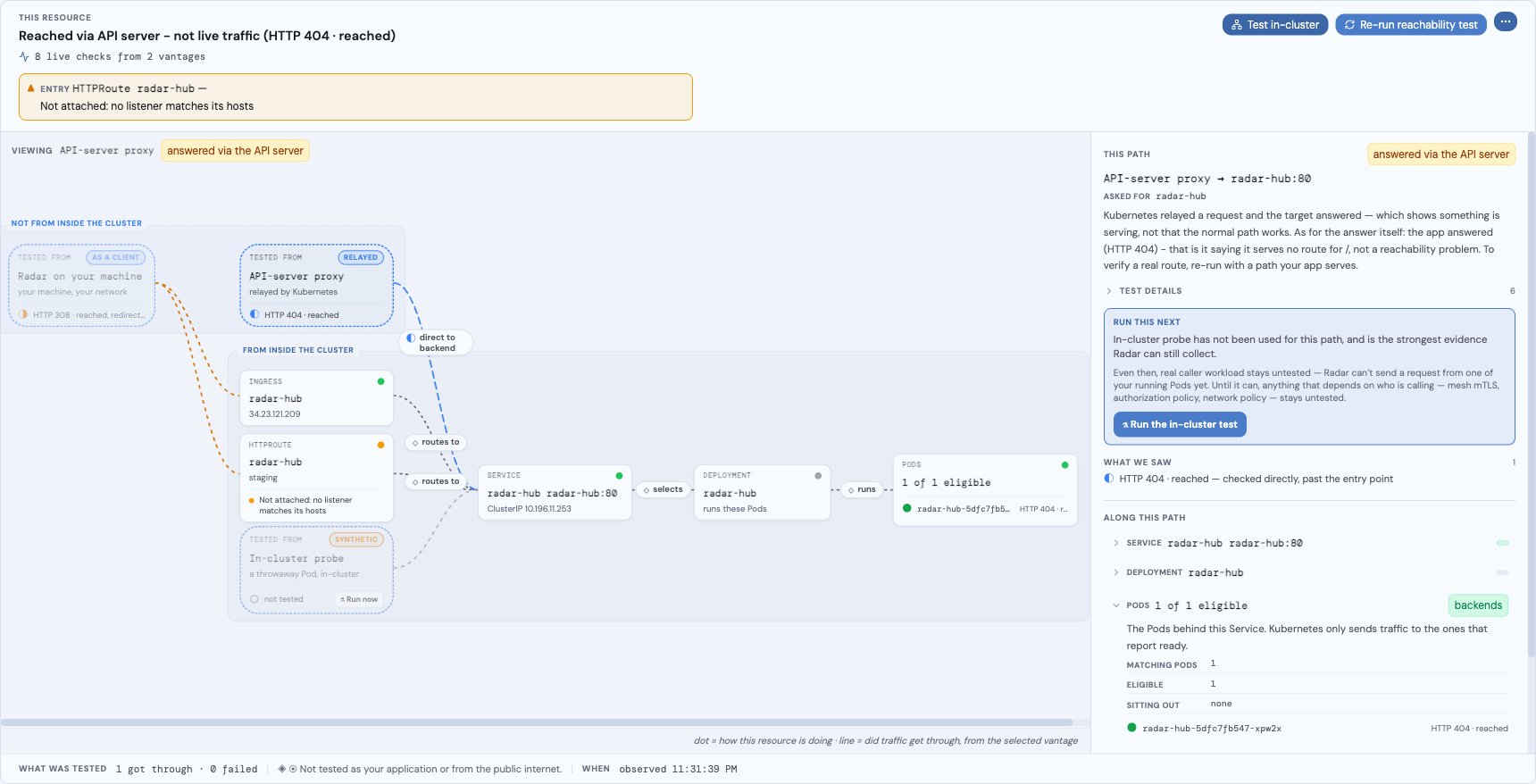Image resolution: width=1536 pixels, height=784 pixels.
Task: Click 'HTTP 404 · reached' beside the sidebar pod
Action: pyautogui.click(x=1469, y=729)
